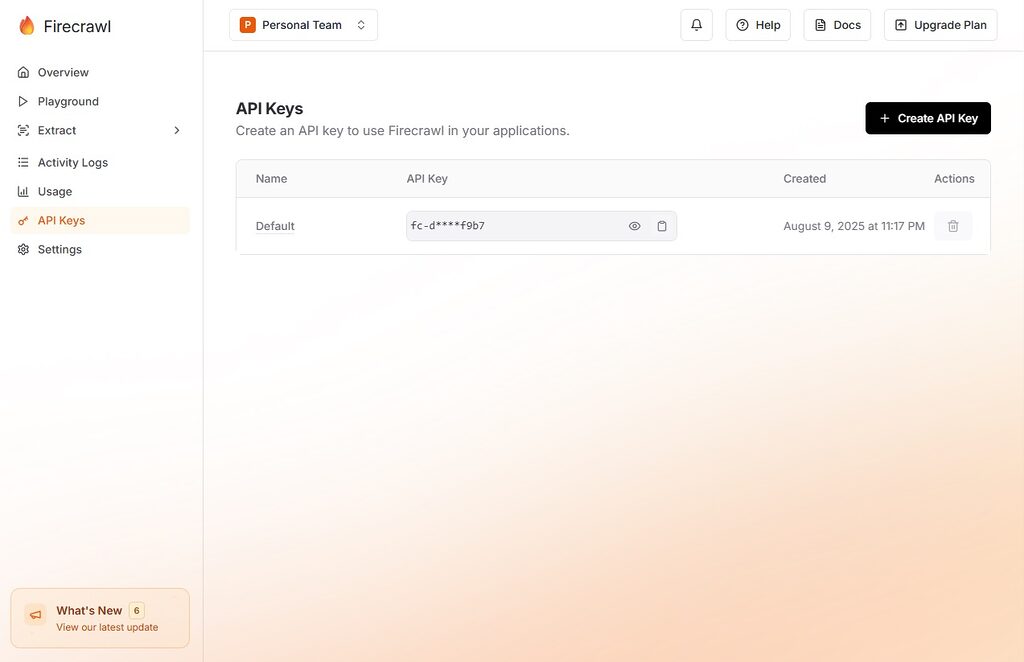This screenshot has height=662, width=1024.
Task: Copy the Default API key to clipboard
Action: (662, 226)
